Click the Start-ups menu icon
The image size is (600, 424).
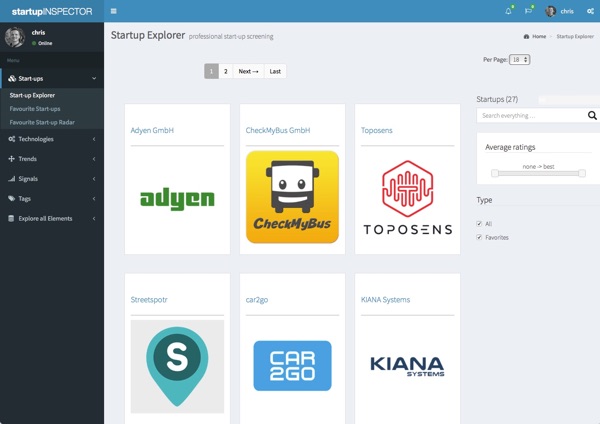[12, 78]
